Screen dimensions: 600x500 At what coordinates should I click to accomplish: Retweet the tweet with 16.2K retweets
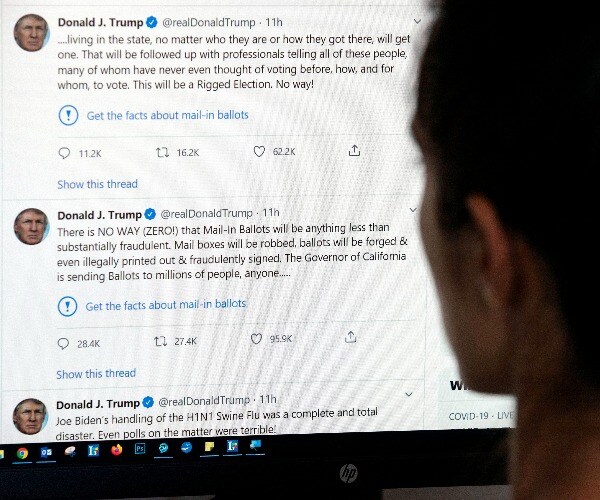[162, 153]
